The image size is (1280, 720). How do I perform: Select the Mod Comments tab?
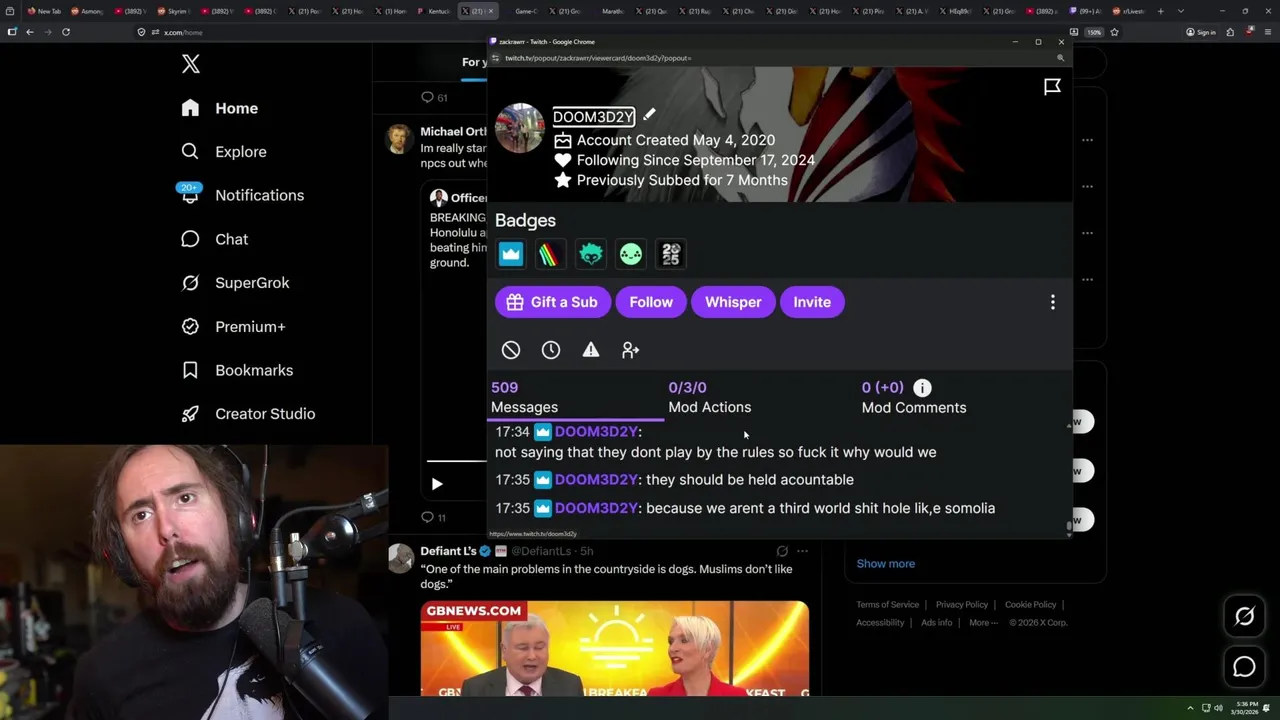point(913,397)
